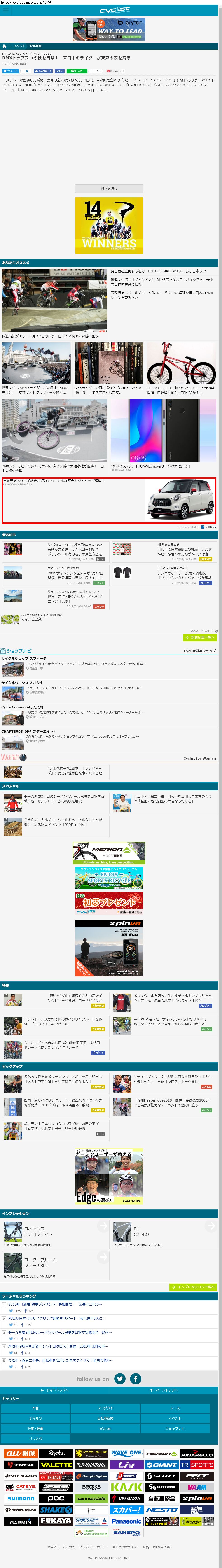Click the cannondale brand logo
Image resolution: width=222 pixels, height=1568 pixels.
(x=91, y=1499)
